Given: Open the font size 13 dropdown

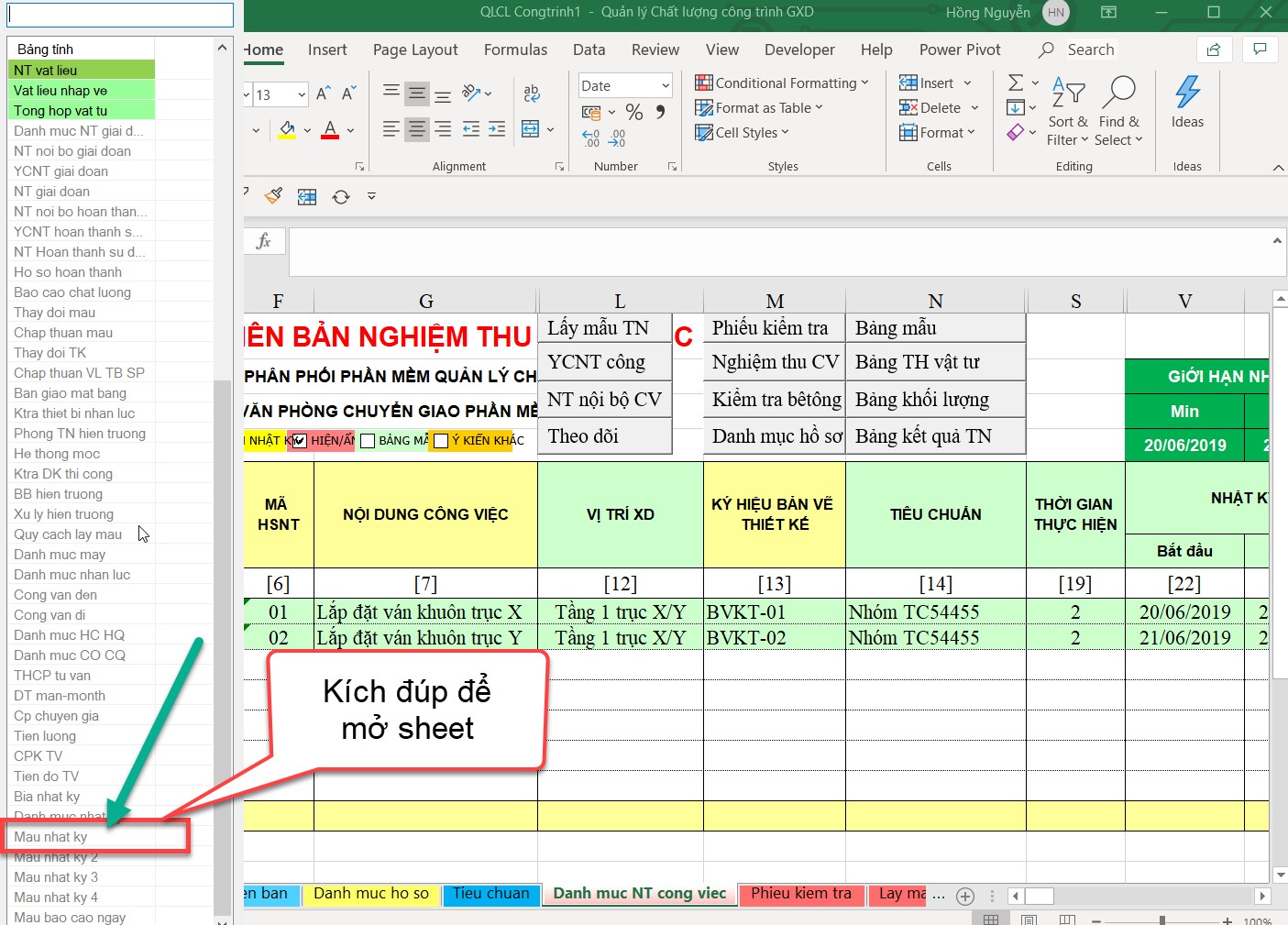Looking at the screenshot, I should click(302, 94).
